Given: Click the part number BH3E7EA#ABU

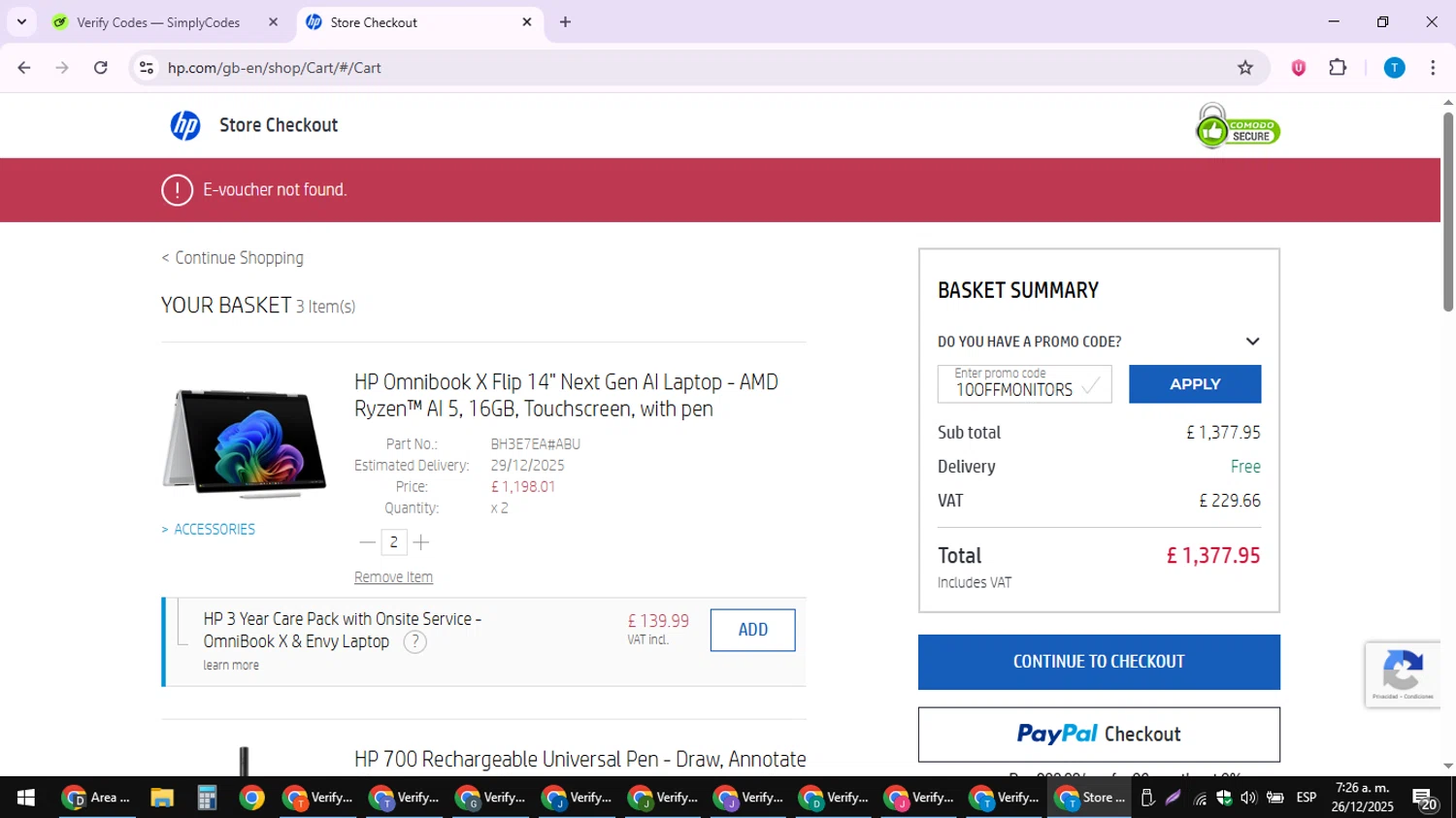Looking at the screenshot, I should [535, 444].
